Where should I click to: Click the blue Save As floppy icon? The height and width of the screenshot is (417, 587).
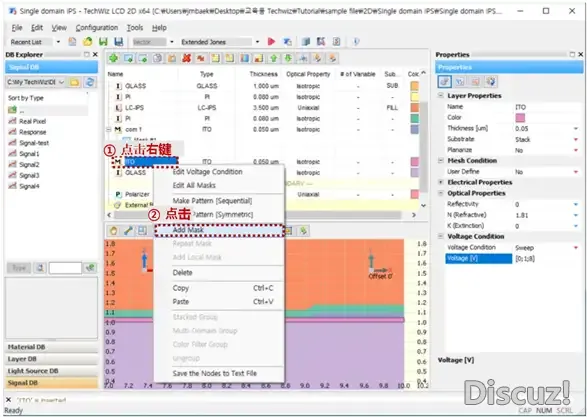119,42
